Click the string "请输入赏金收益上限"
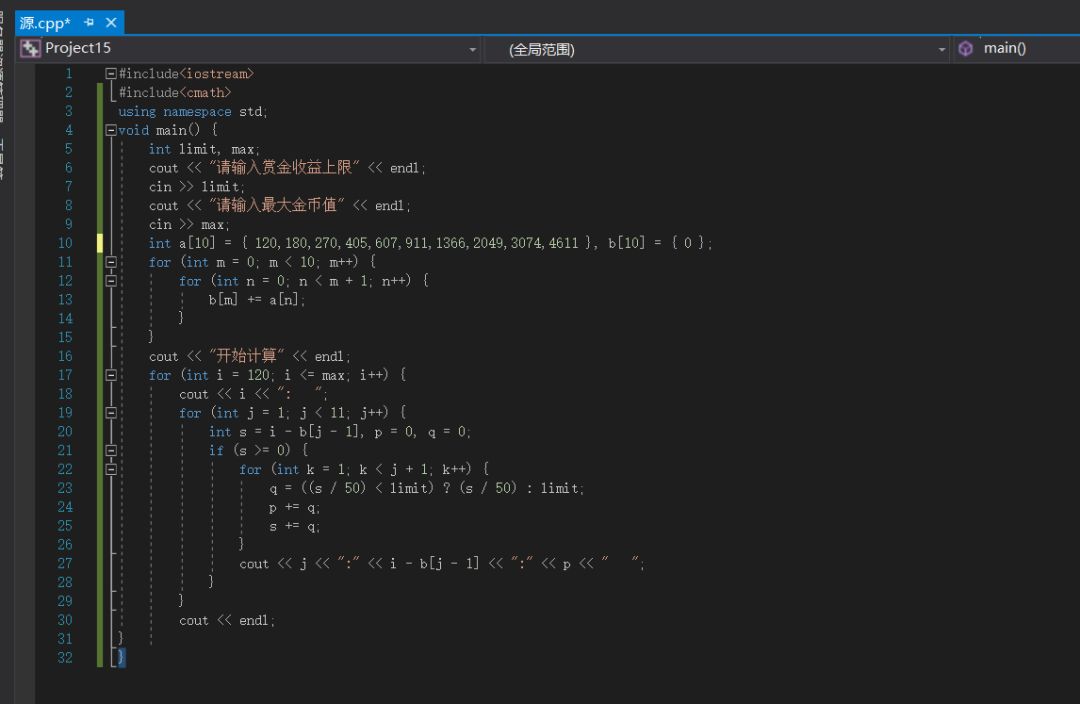 284,167
